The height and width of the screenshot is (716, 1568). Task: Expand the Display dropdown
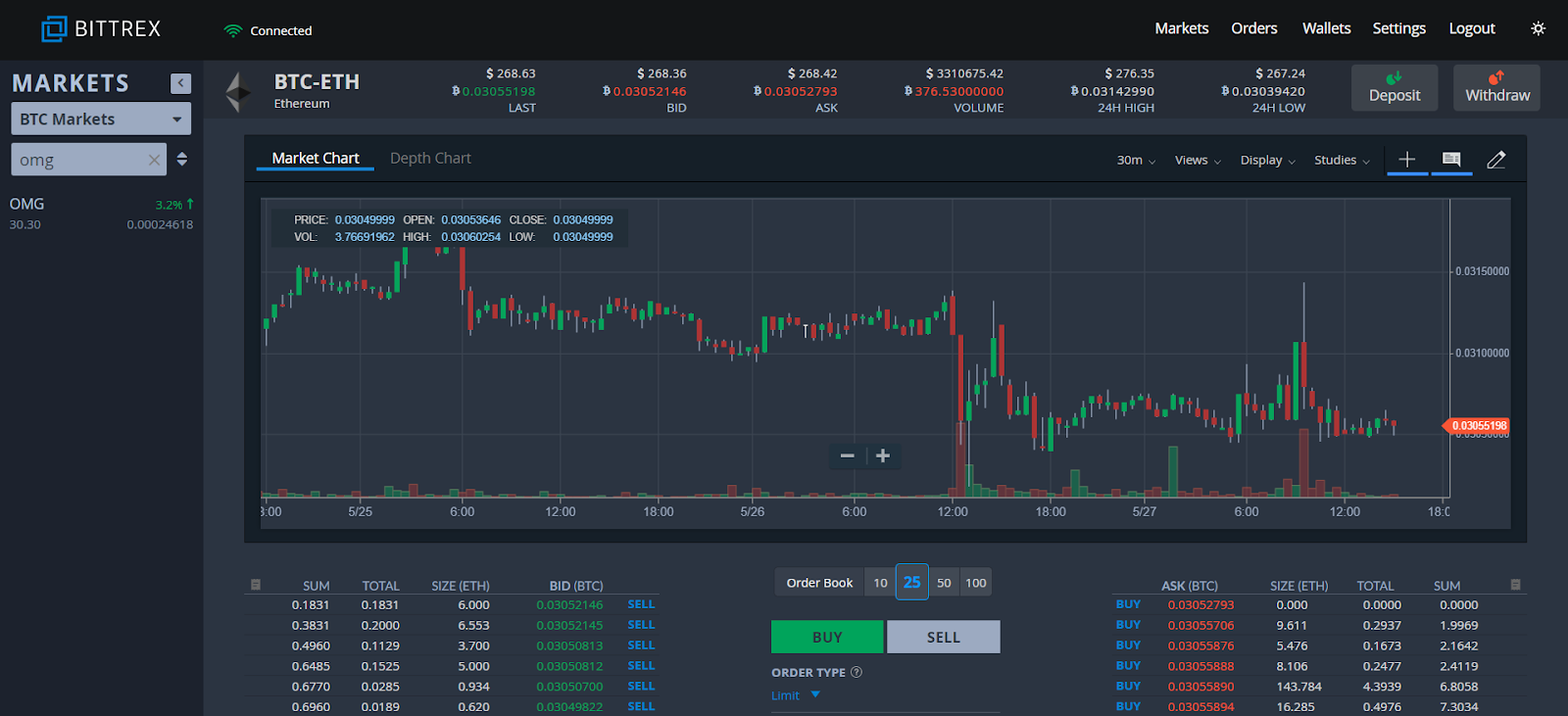click(x=1268, y=160)
